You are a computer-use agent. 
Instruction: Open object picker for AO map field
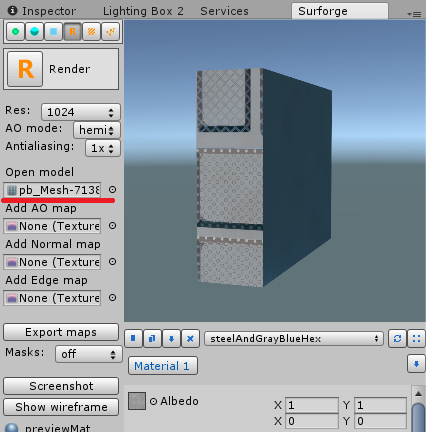click(113, 226)
